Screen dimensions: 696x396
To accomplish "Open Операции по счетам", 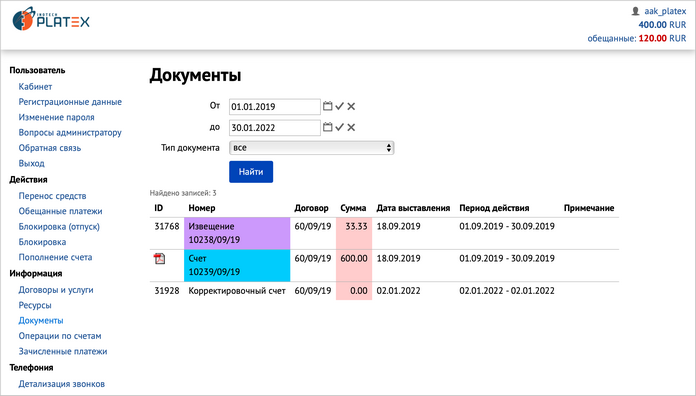I will click(x=60, y=336).
